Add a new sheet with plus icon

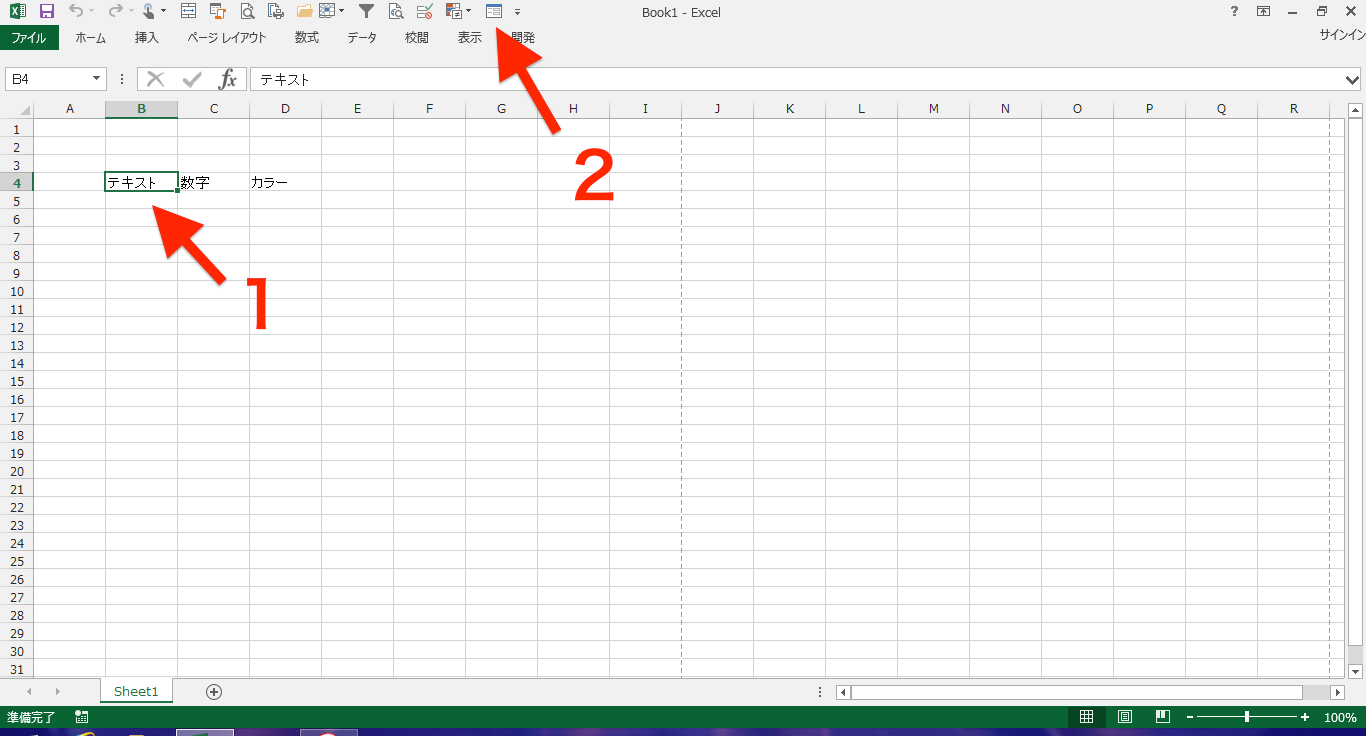click(x=213, y=691)
